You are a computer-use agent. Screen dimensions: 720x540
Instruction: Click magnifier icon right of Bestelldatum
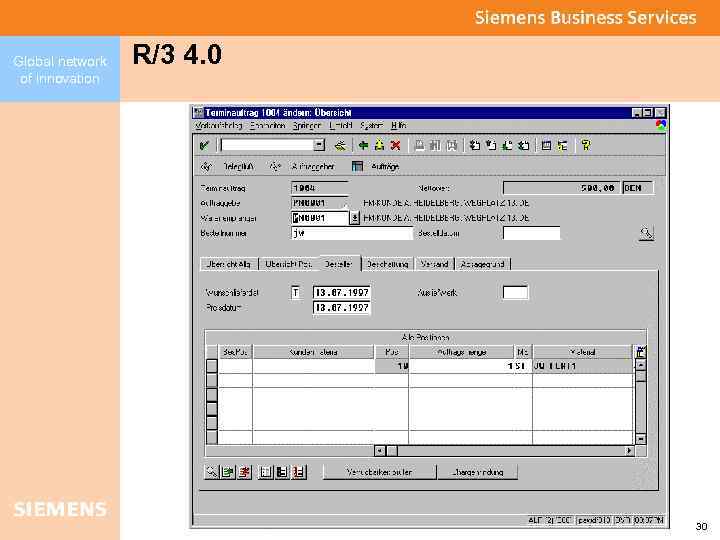coord(647,234)
